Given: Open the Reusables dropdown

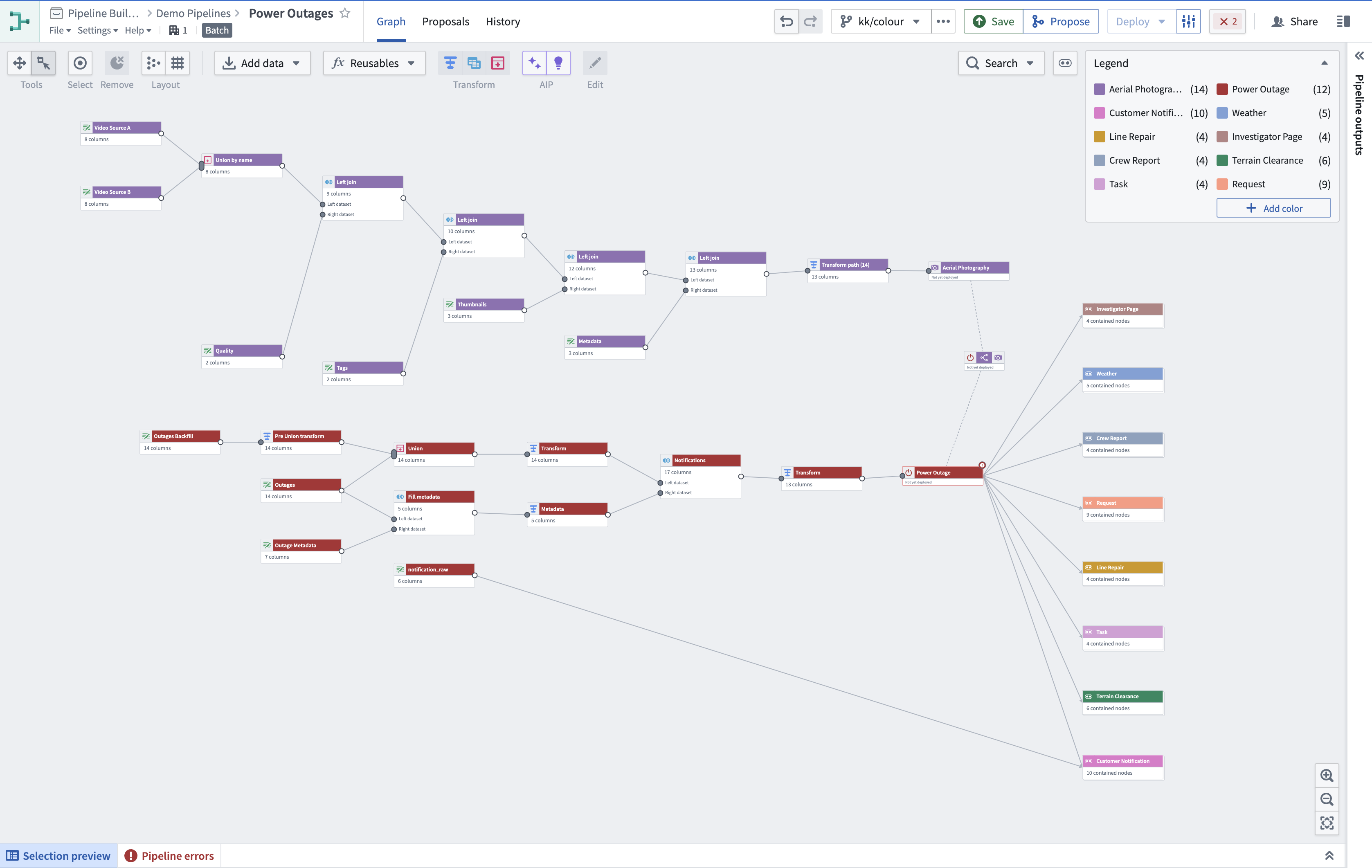Looking at the screenshot, I should point(374,63).
